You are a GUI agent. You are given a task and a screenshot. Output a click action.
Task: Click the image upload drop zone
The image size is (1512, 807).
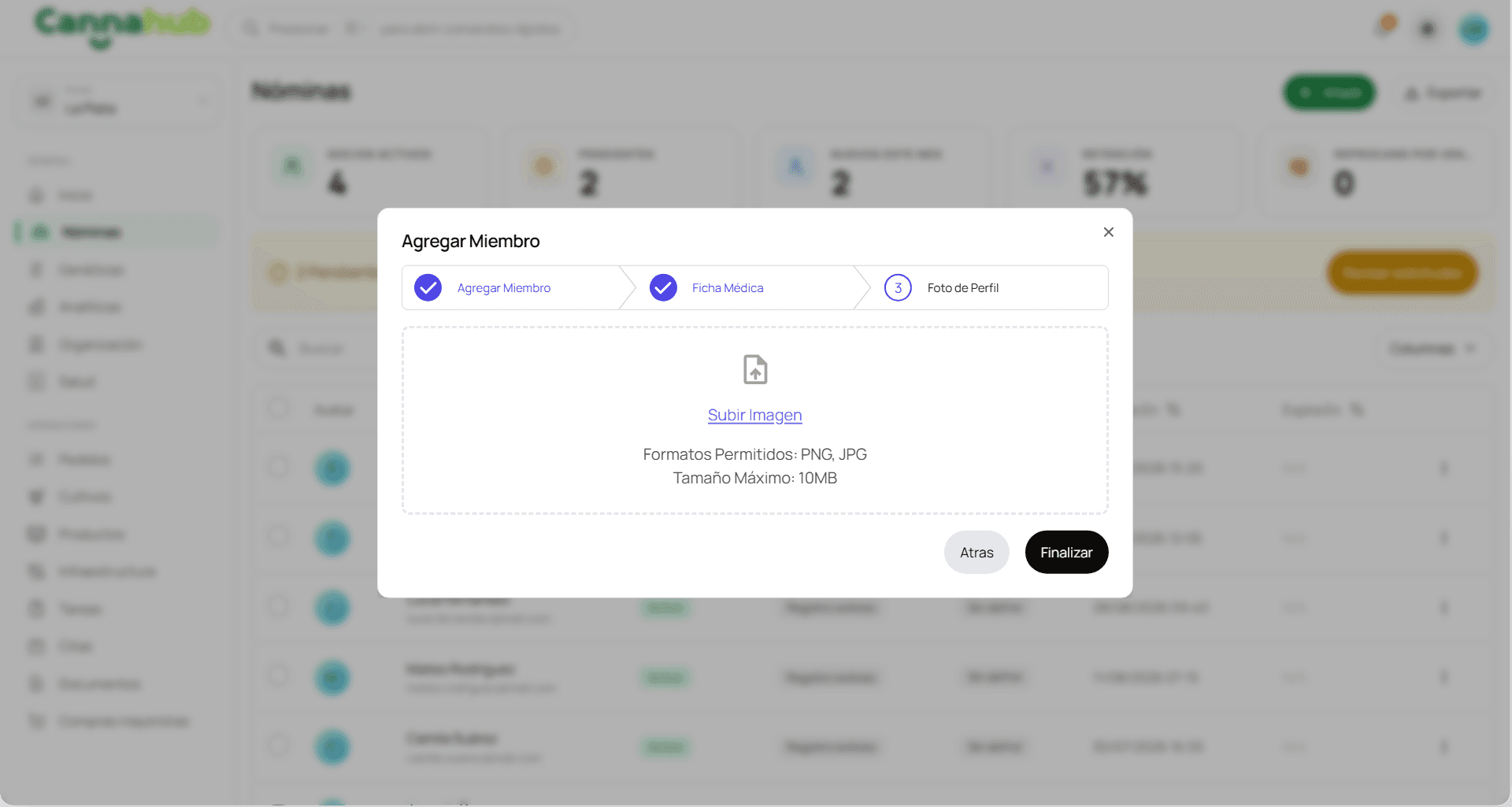pos(754,420)
